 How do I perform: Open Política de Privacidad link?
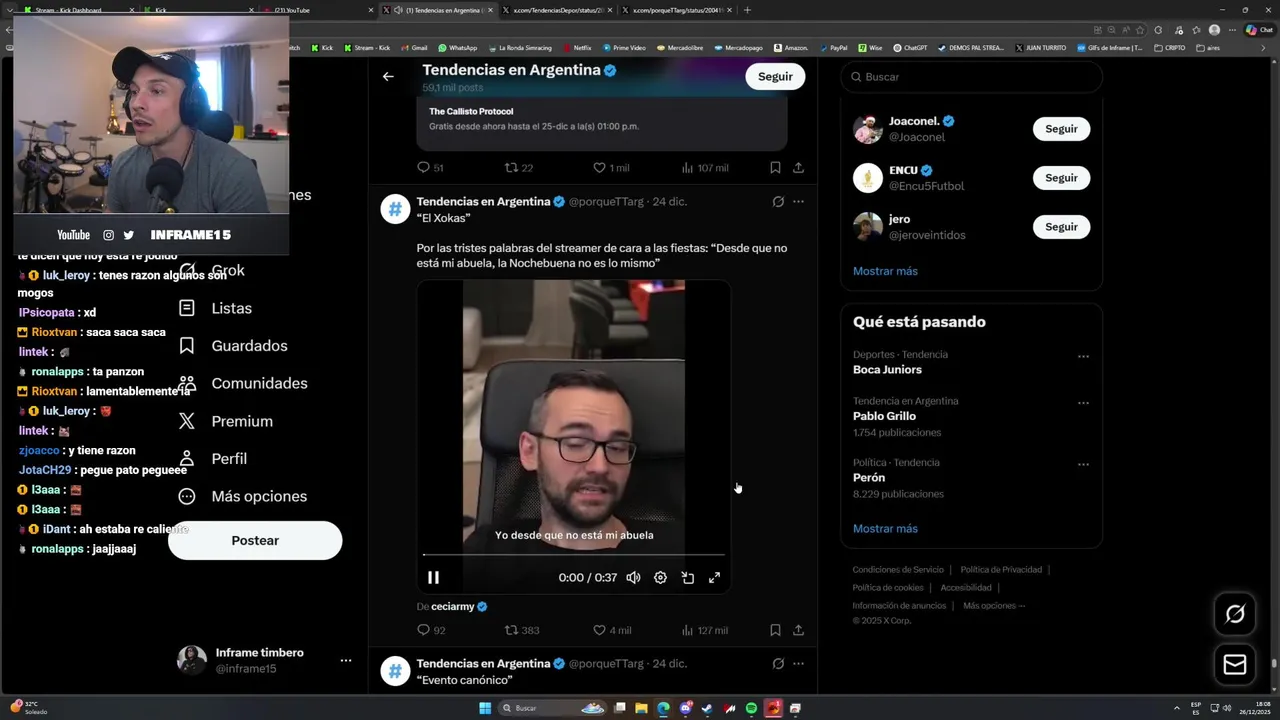coord(1001,569)
